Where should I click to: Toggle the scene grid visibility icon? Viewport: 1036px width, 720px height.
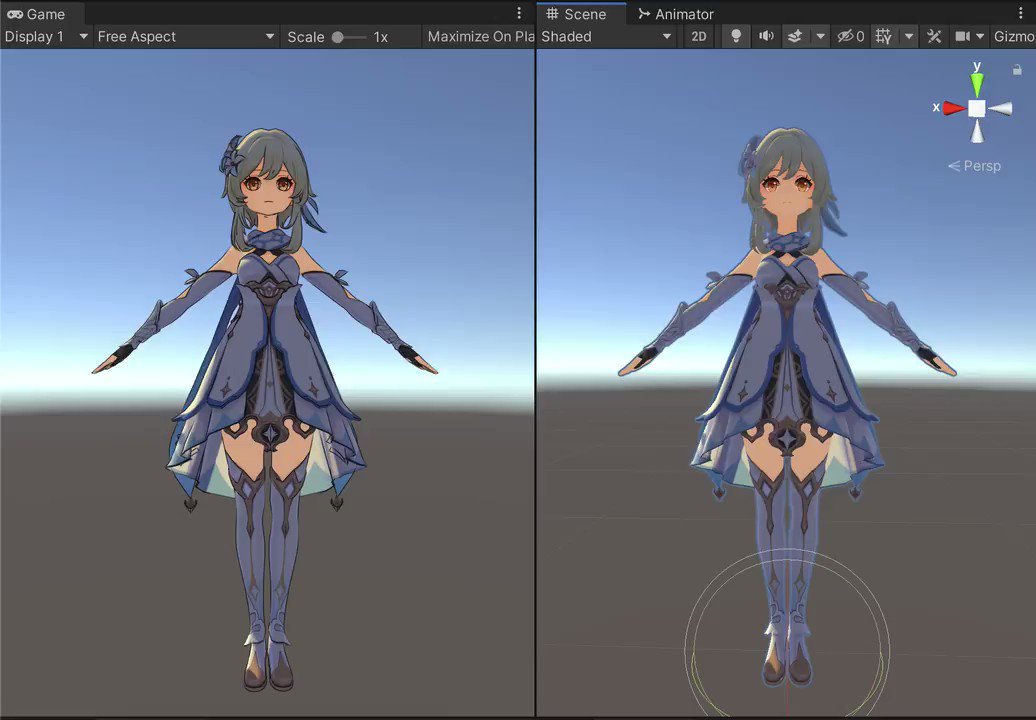[884, 37]
